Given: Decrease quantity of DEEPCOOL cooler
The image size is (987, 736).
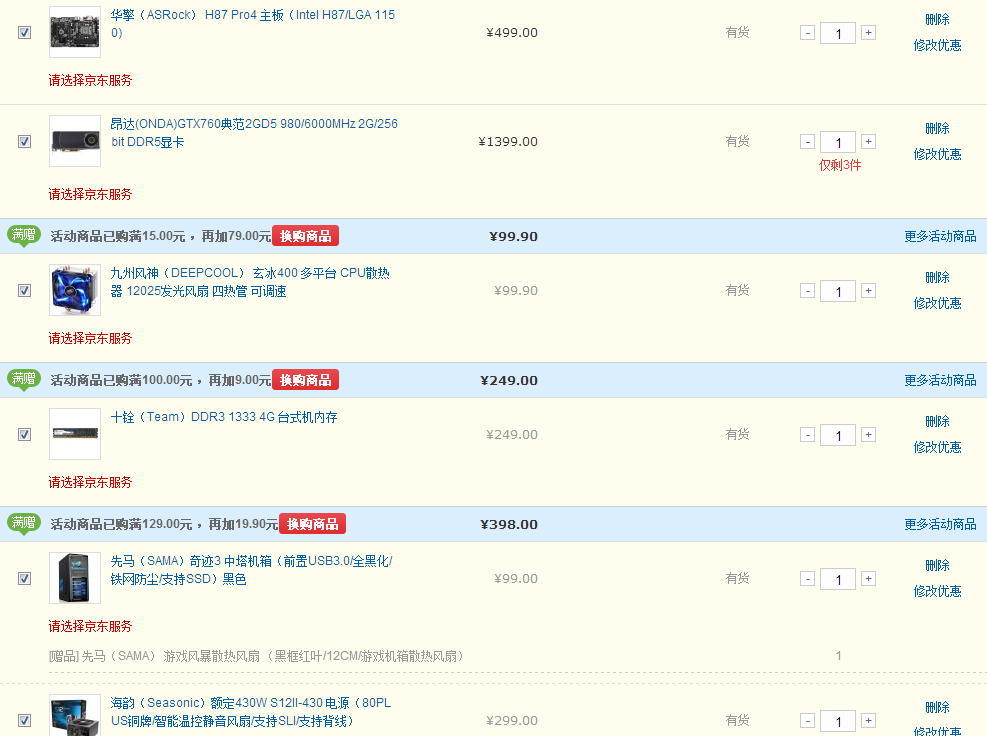Looking at the screenshot, I should tap(808, 291).
